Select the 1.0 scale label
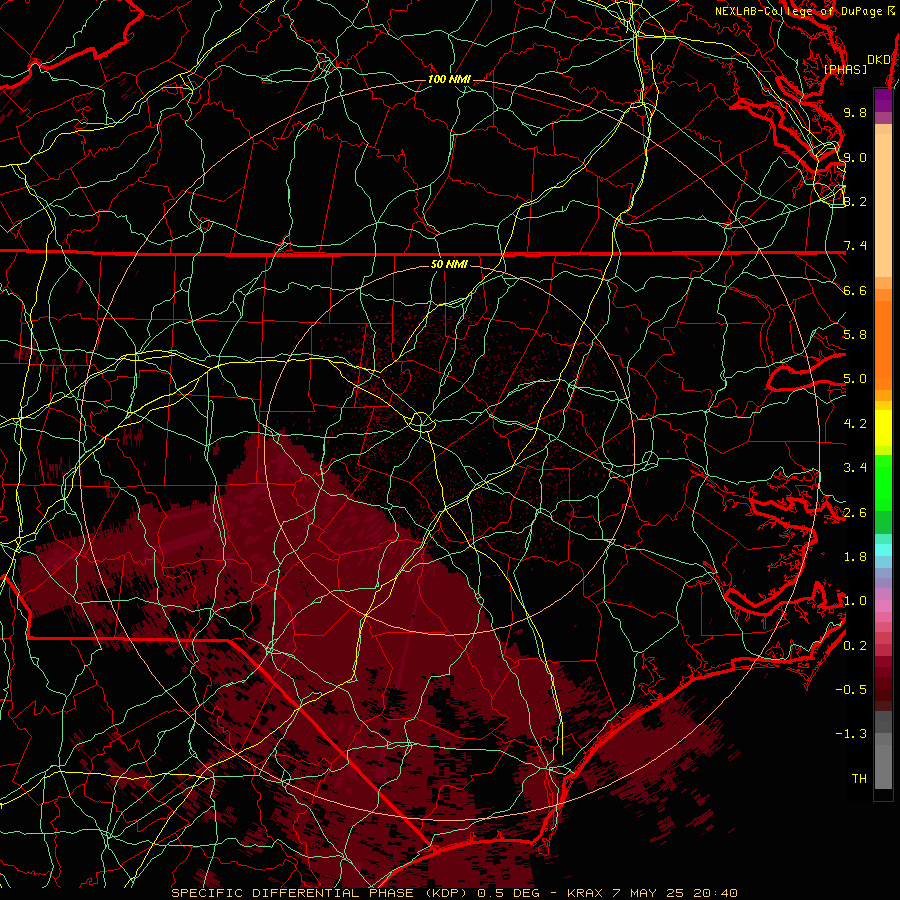Image resolution: width=900 pixels, height=900 pixels. tap(855, 601)
